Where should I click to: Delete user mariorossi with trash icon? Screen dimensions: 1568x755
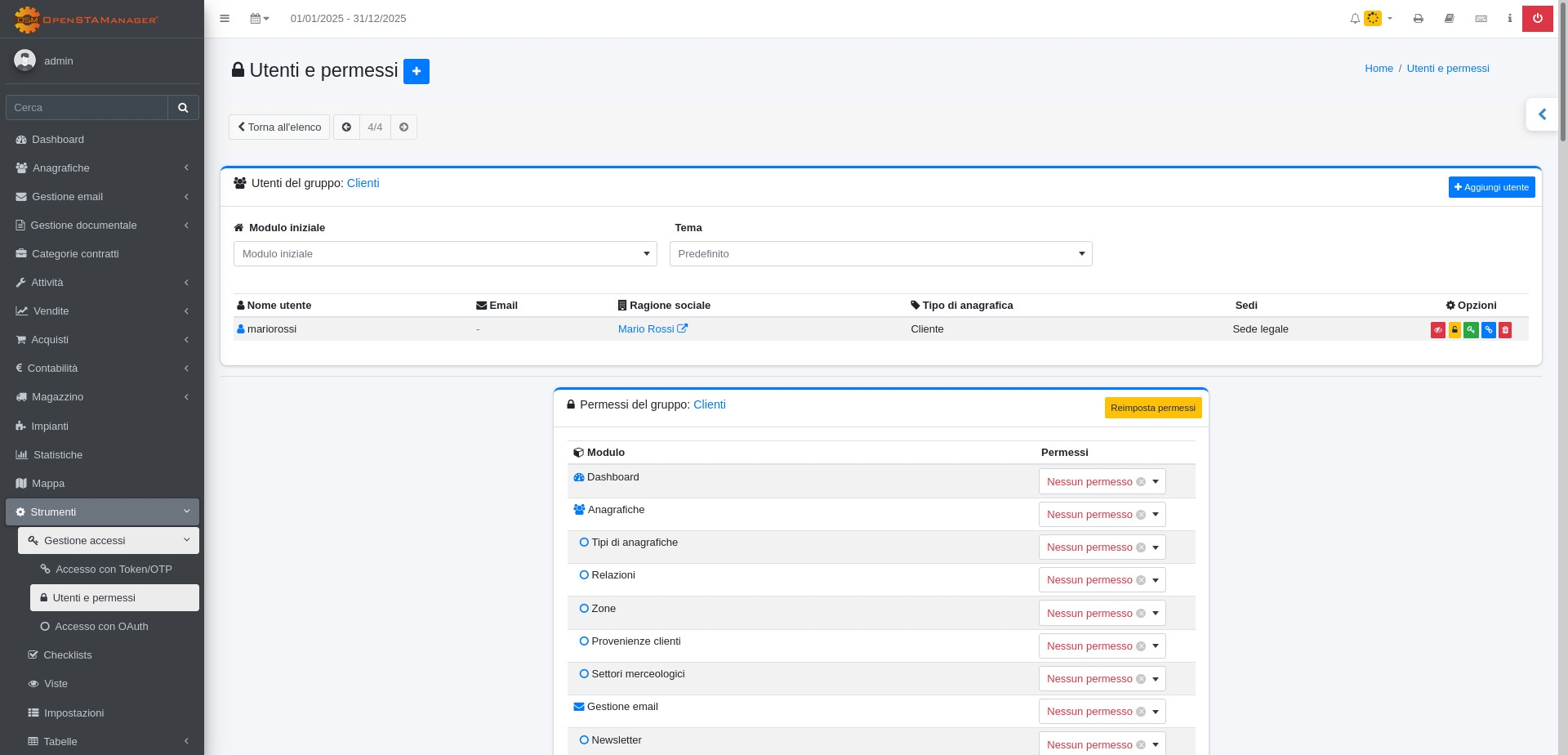[1505, 330]
